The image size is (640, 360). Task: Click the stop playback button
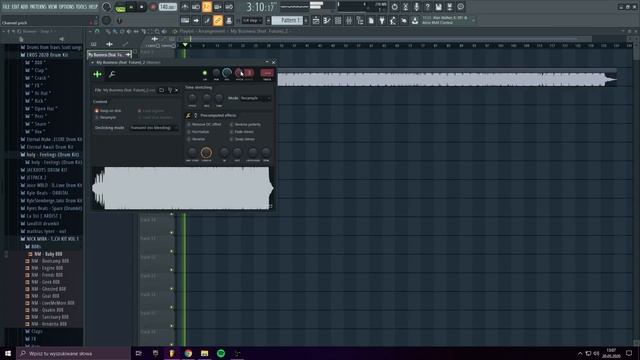[x=142, y=7]
